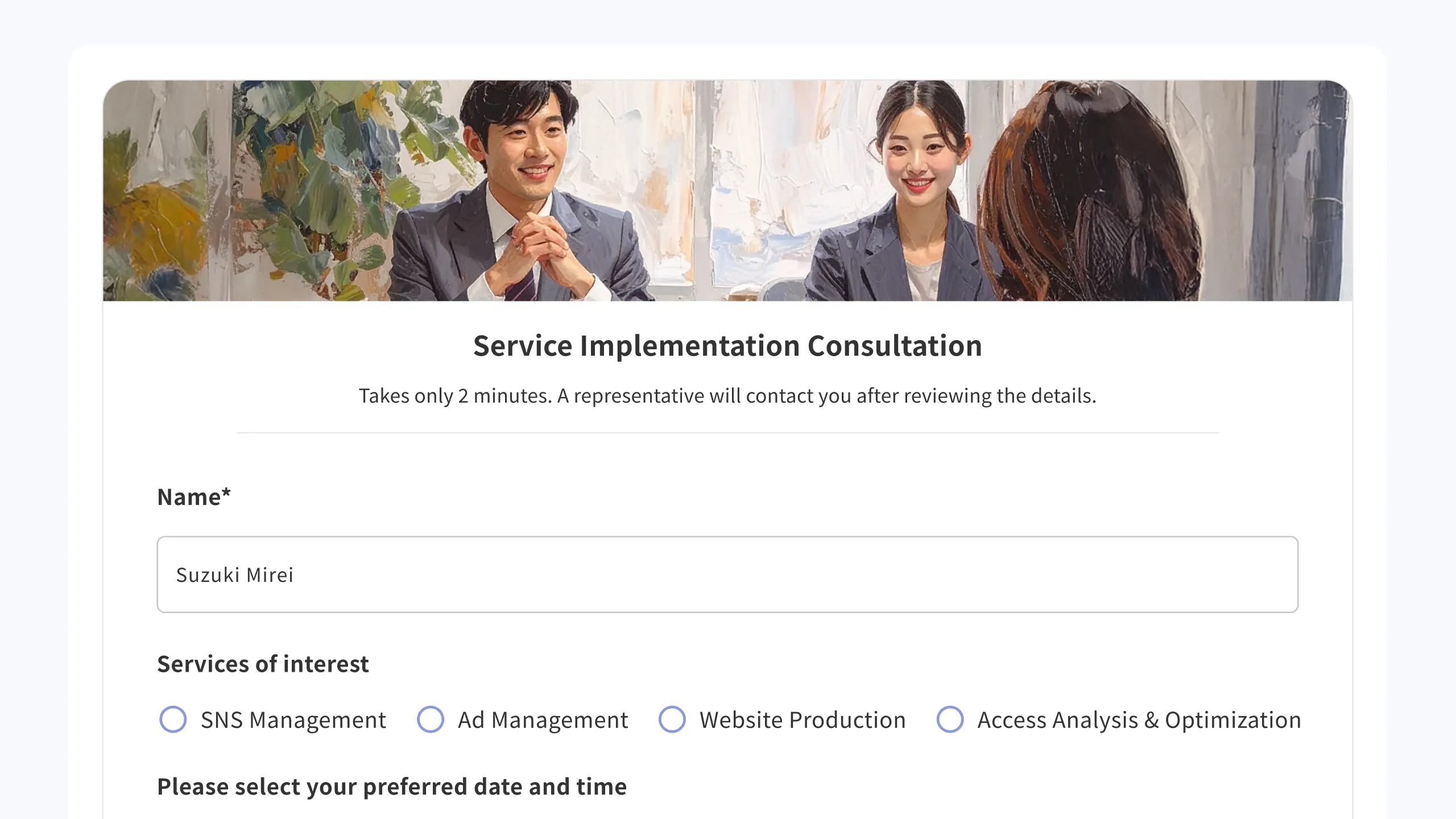The height and width of the screenshot is (819, 1456).
Task: Click the 'Takes only 2 minutes' subtitle text
Action: click(727, 396)
